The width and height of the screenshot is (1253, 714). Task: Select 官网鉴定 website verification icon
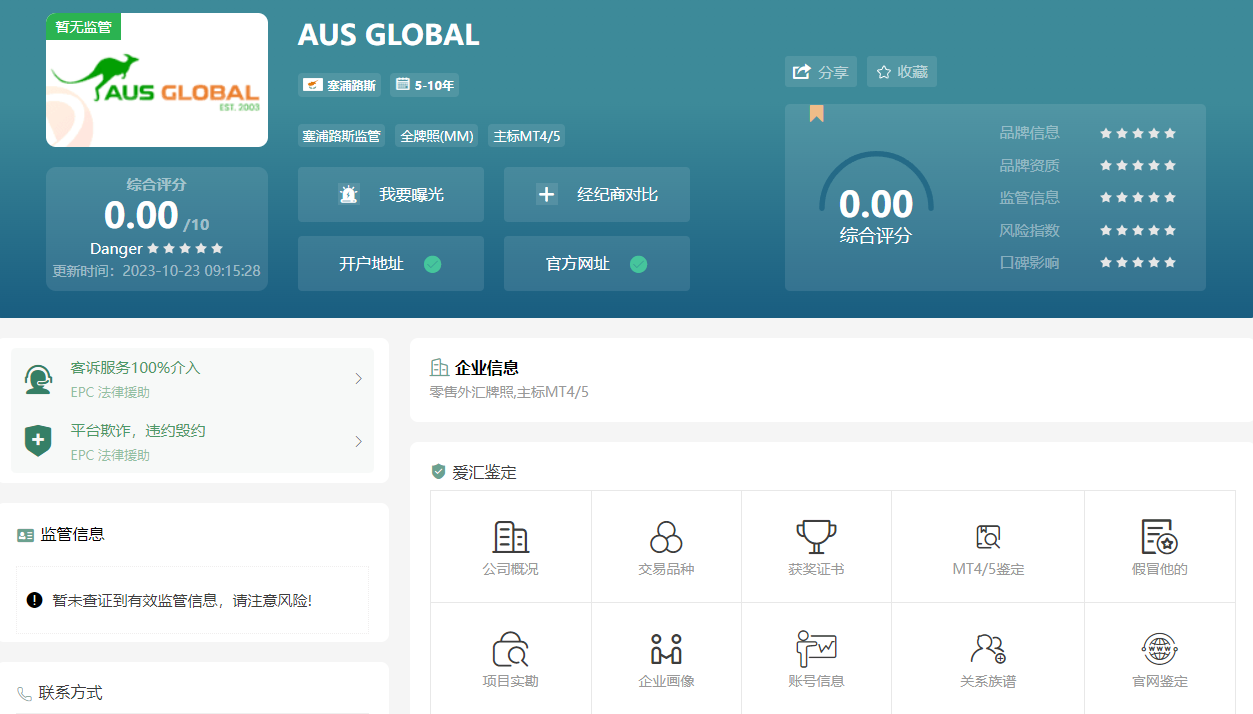click(x=1159, y=650)
